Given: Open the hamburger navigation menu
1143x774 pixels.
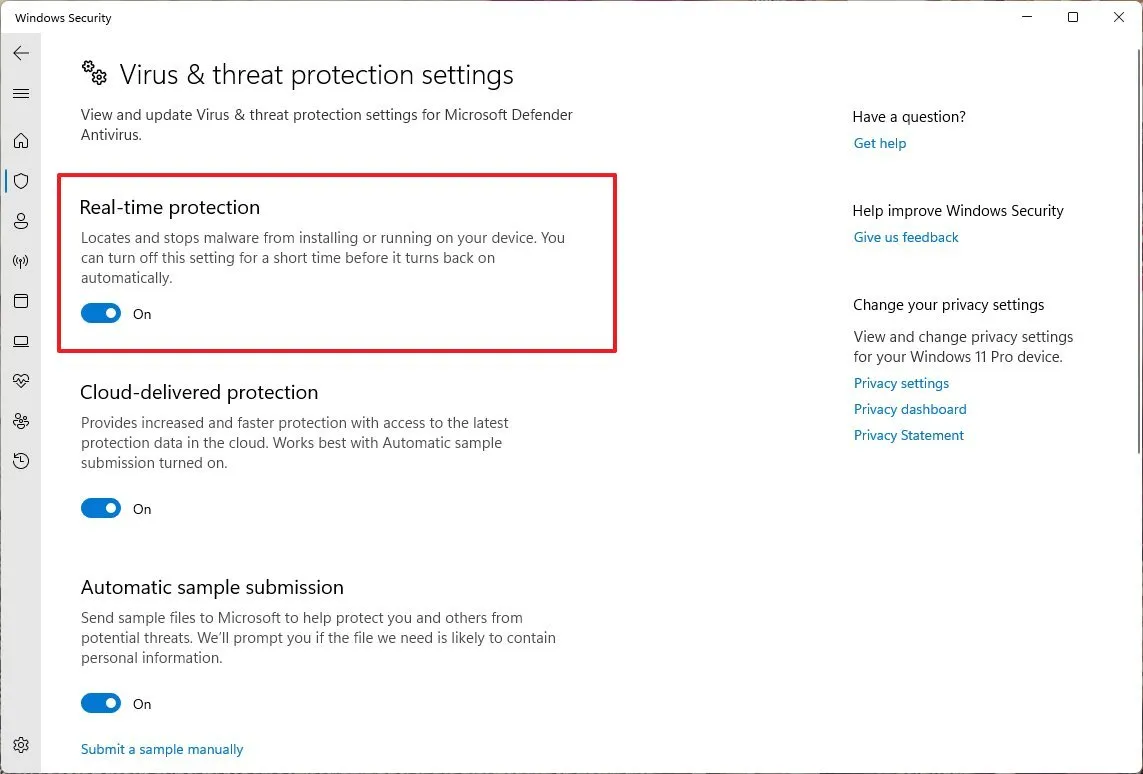Looking at the screenshot, I should (x=21, y=94).
